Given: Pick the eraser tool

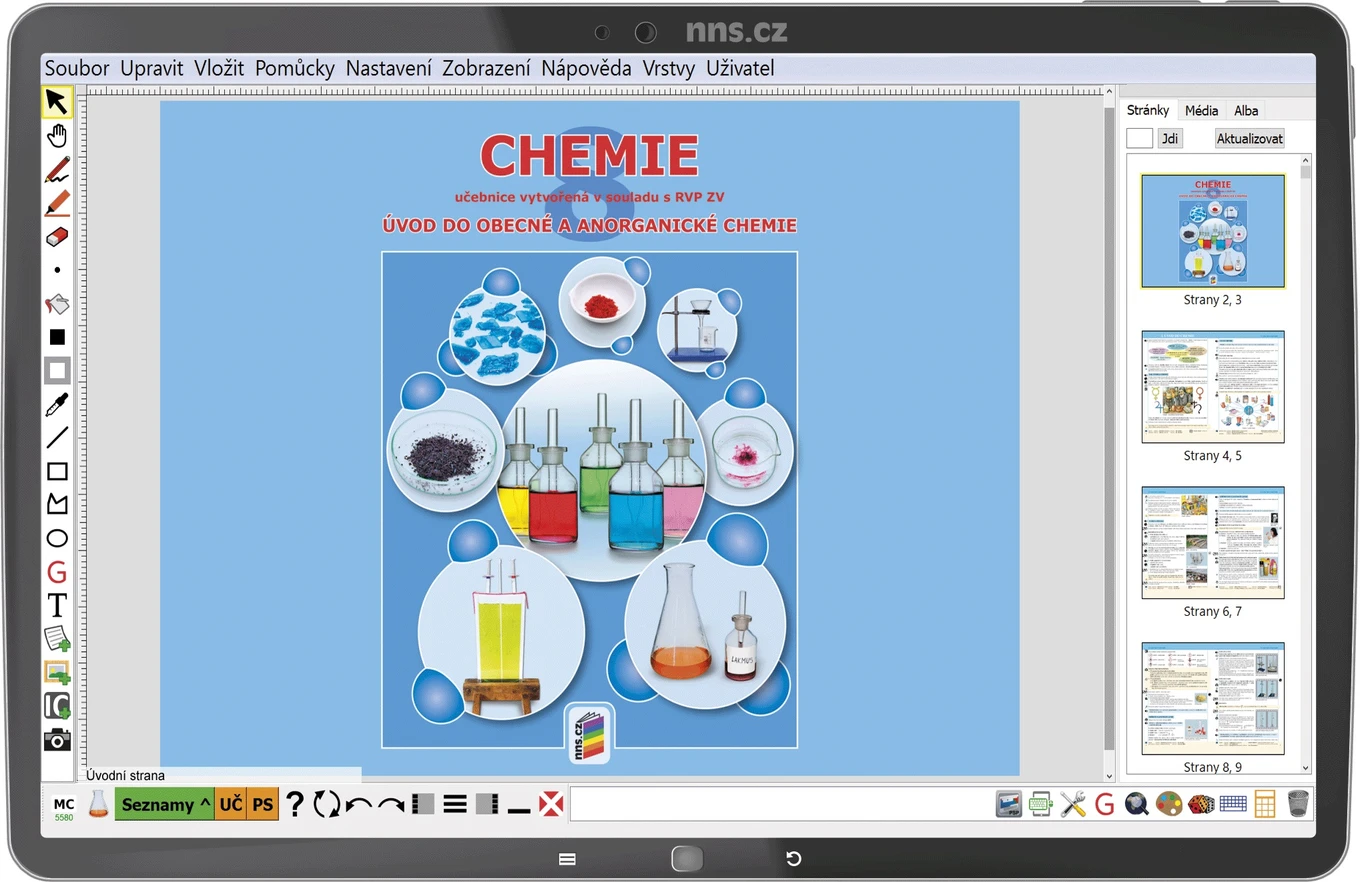Looking at the screenshot, I should coord(57,236).
